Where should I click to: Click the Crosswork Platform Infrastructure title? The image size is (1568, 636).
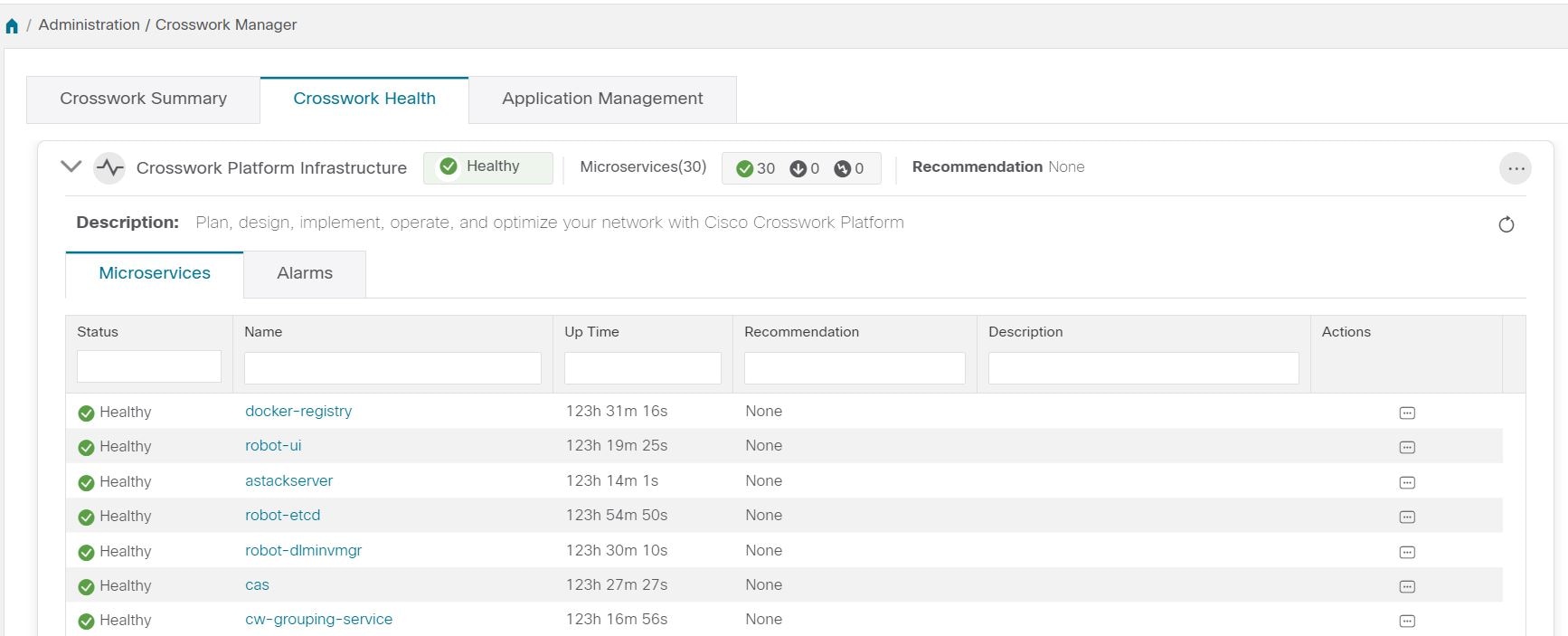coord(271,168)
